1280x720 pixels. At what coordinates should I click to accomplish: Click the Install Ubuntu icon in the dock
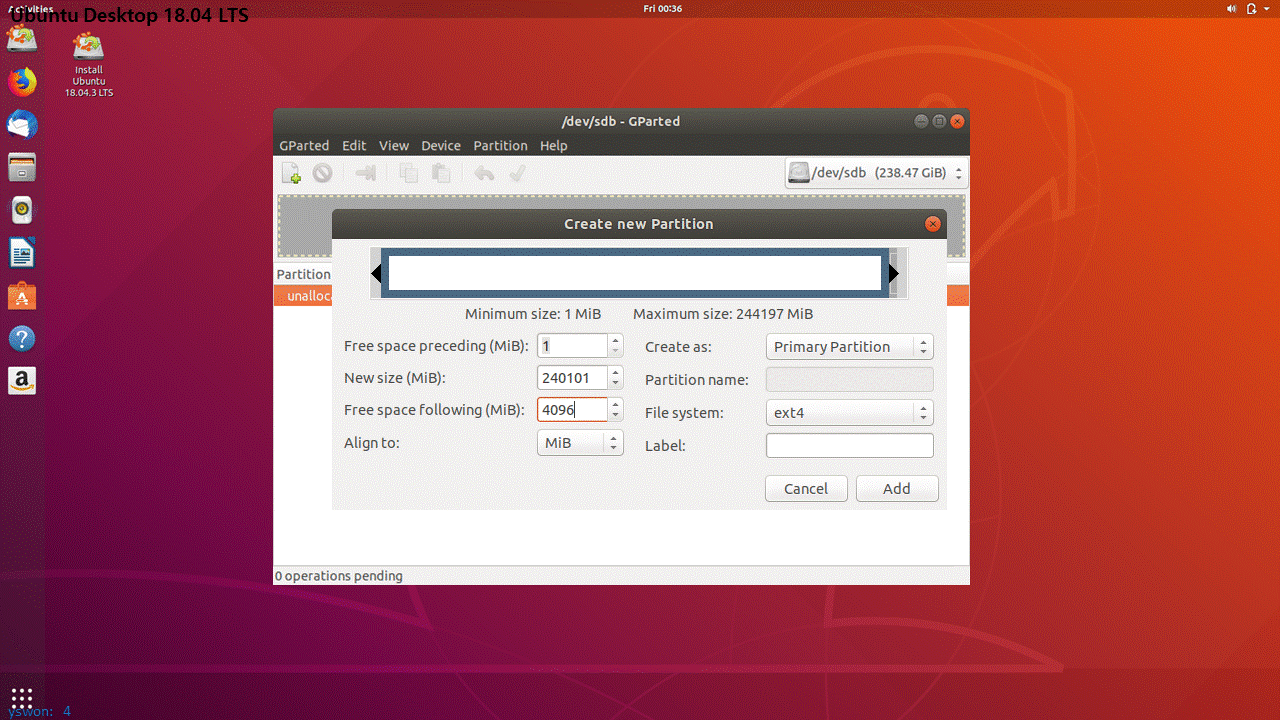click(x=22, y=39)
